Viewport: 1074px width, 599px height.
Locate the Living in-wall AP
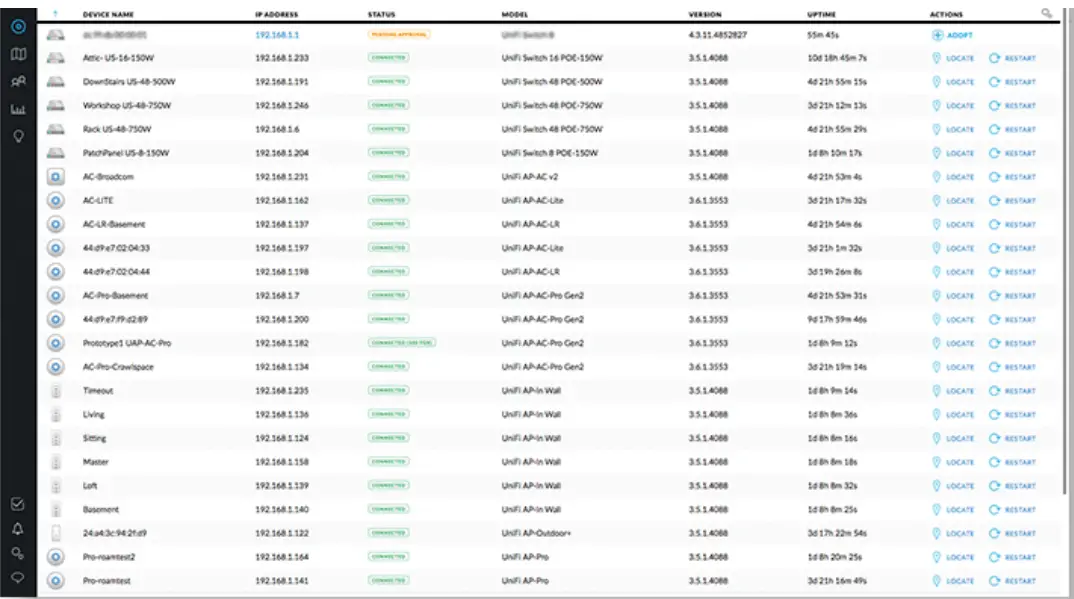pos(953,415)
